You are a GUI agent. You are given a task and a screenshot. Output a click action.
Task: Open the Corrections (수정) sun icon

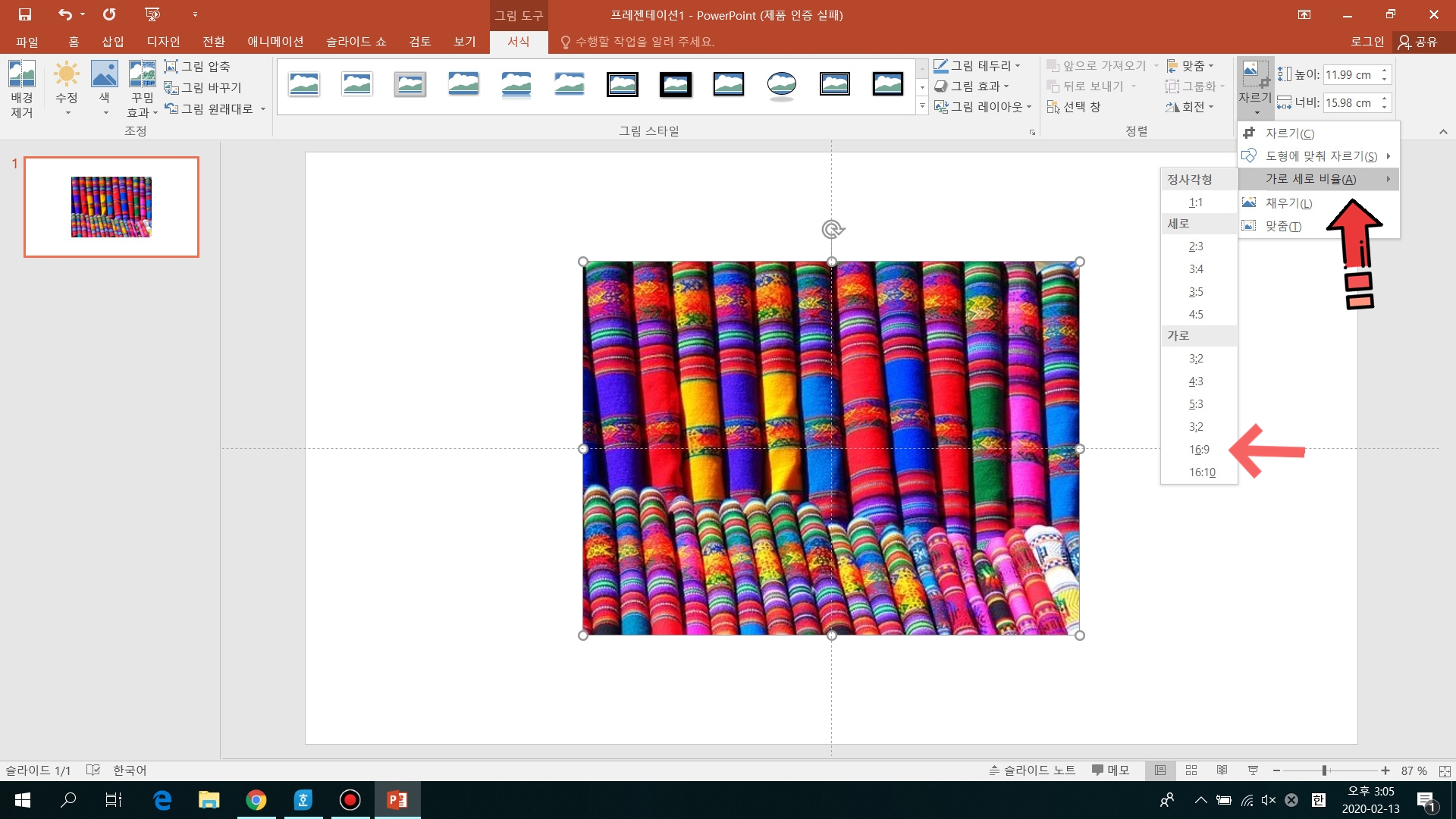(67, 75)
